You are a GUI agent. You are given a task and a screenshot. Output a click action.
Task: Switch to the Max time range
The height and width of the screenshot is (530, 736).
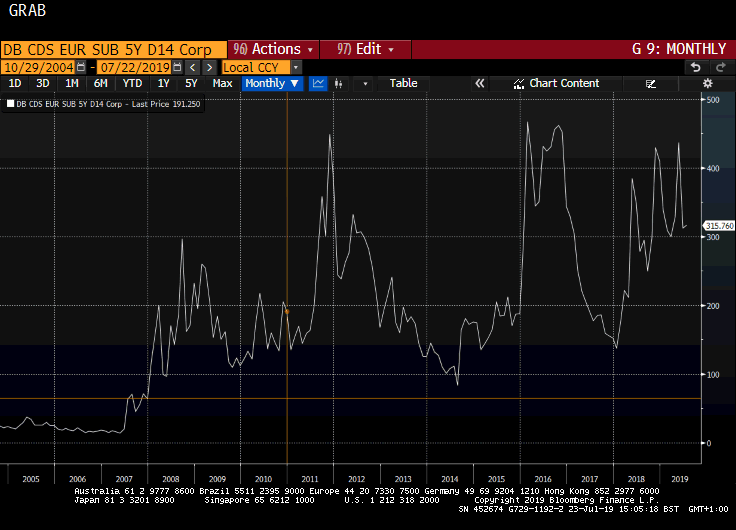[222, 84]
